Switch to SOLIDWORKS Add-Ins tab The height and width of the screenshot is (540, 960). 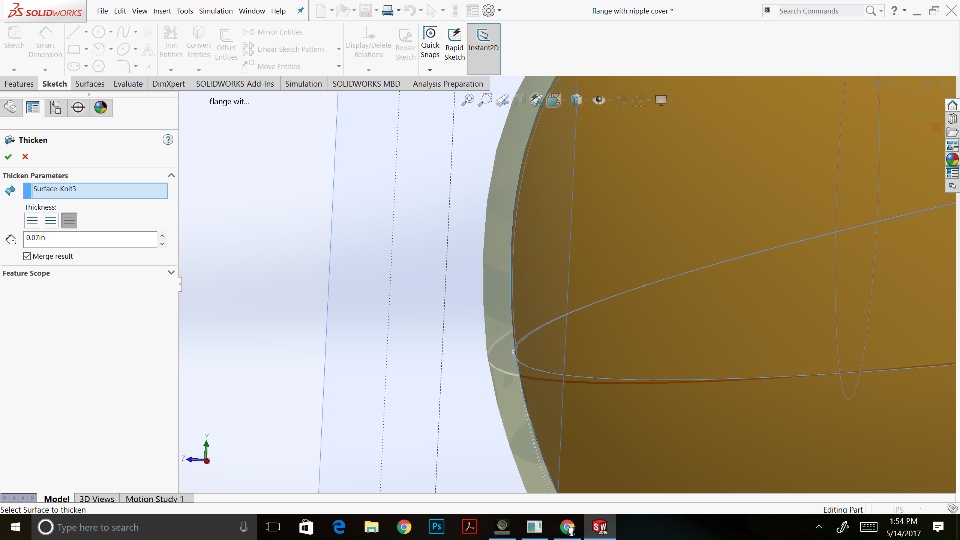235,84
